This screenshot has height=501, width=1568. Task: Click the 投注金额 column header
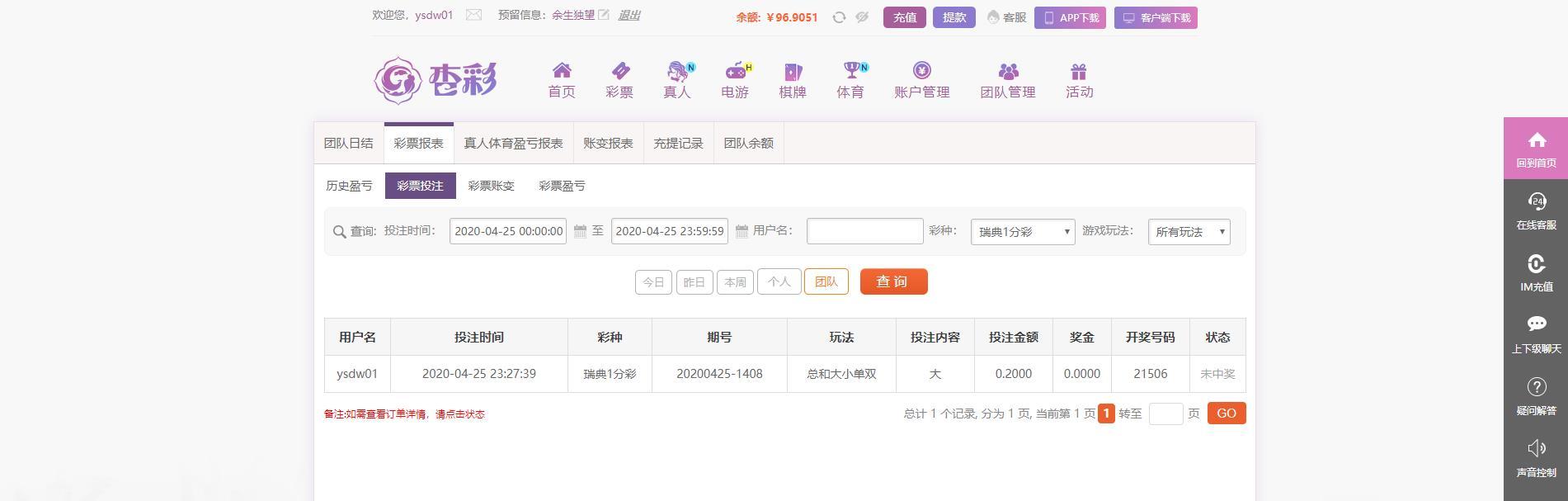click(1014, 337)
